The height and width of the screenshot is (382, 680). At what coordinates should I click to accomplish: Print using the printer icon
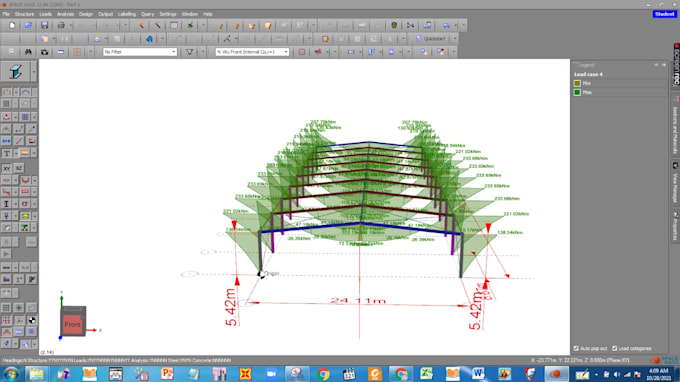point(61,26)
